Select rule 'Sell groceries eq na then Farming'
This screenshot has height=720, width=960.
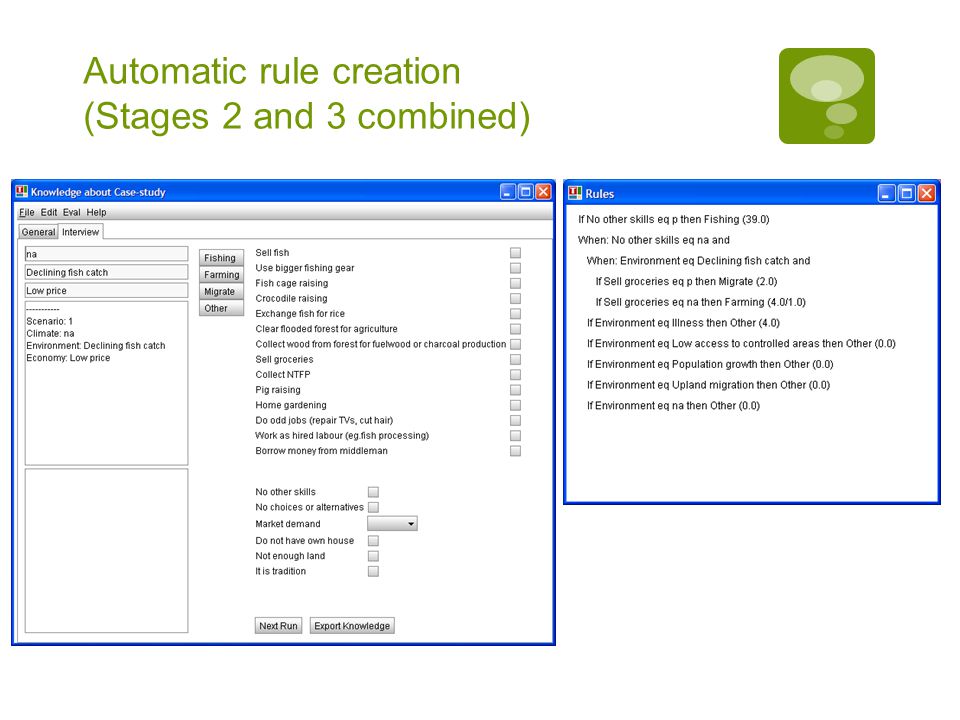tap(700, 302)
